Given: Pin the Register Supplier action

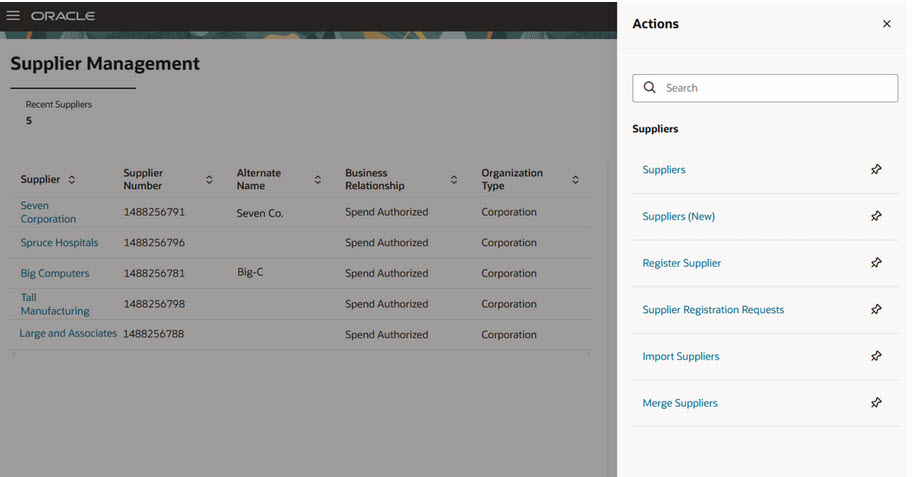Looking at the screenshot, I should [x=876, y=263].
